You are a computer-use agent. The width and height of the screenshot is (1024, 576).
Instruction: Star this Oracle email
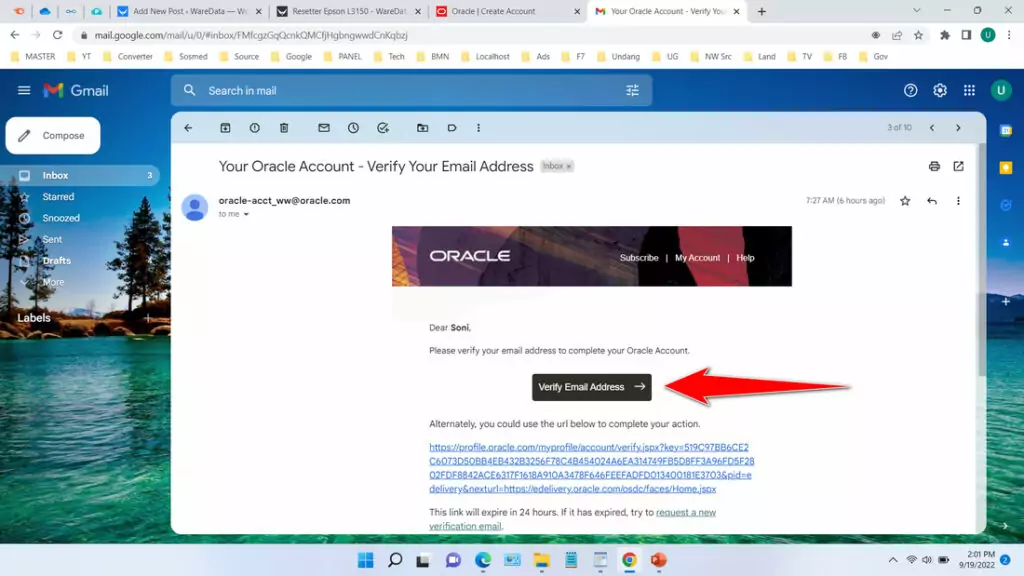point(905,201)
